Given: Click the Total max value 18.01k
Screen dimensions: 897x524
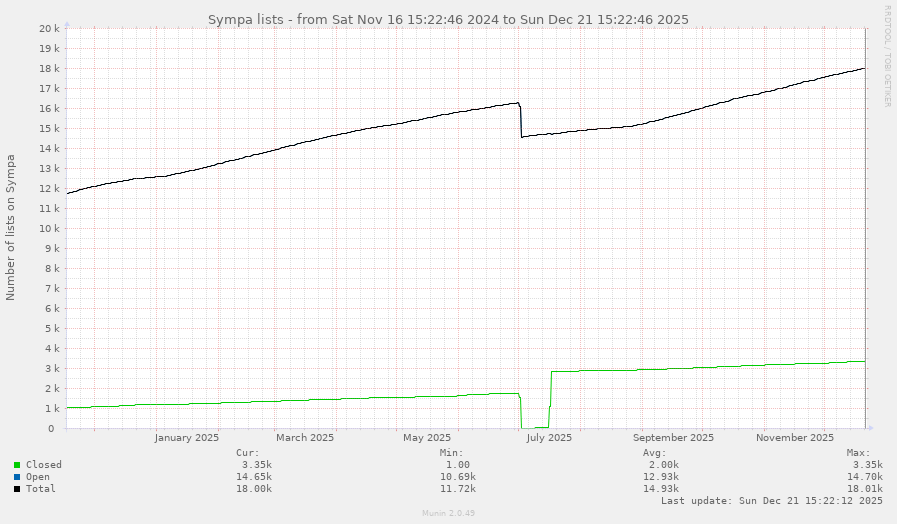Looking at the screenshot, I should [864, 489].
